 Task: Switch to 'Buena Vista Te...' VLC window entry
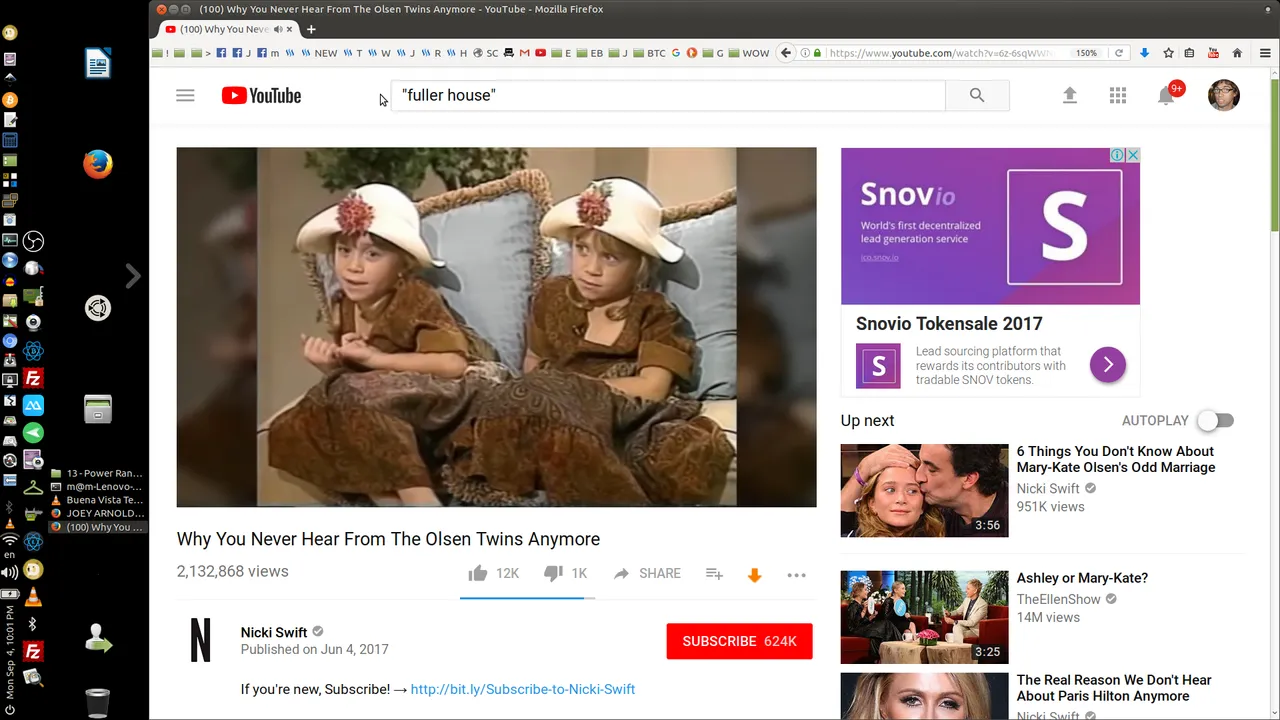coord(97,500)
